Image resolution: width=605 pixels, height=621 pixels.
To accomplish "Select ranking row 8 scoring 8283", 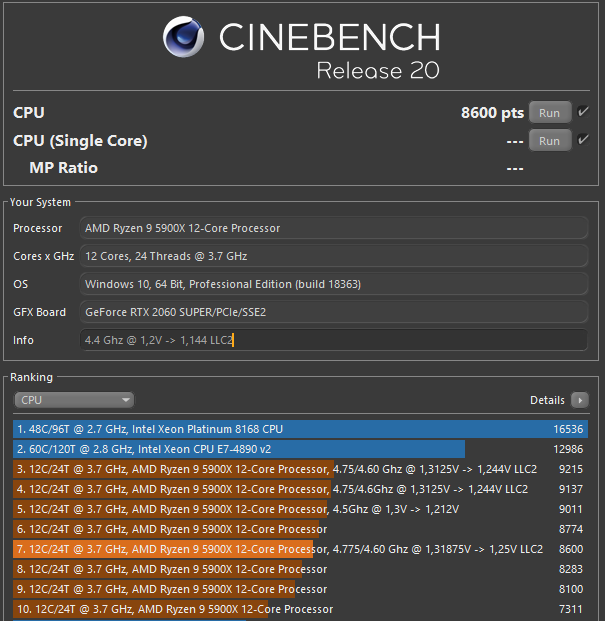I will (x=300, y=569).
